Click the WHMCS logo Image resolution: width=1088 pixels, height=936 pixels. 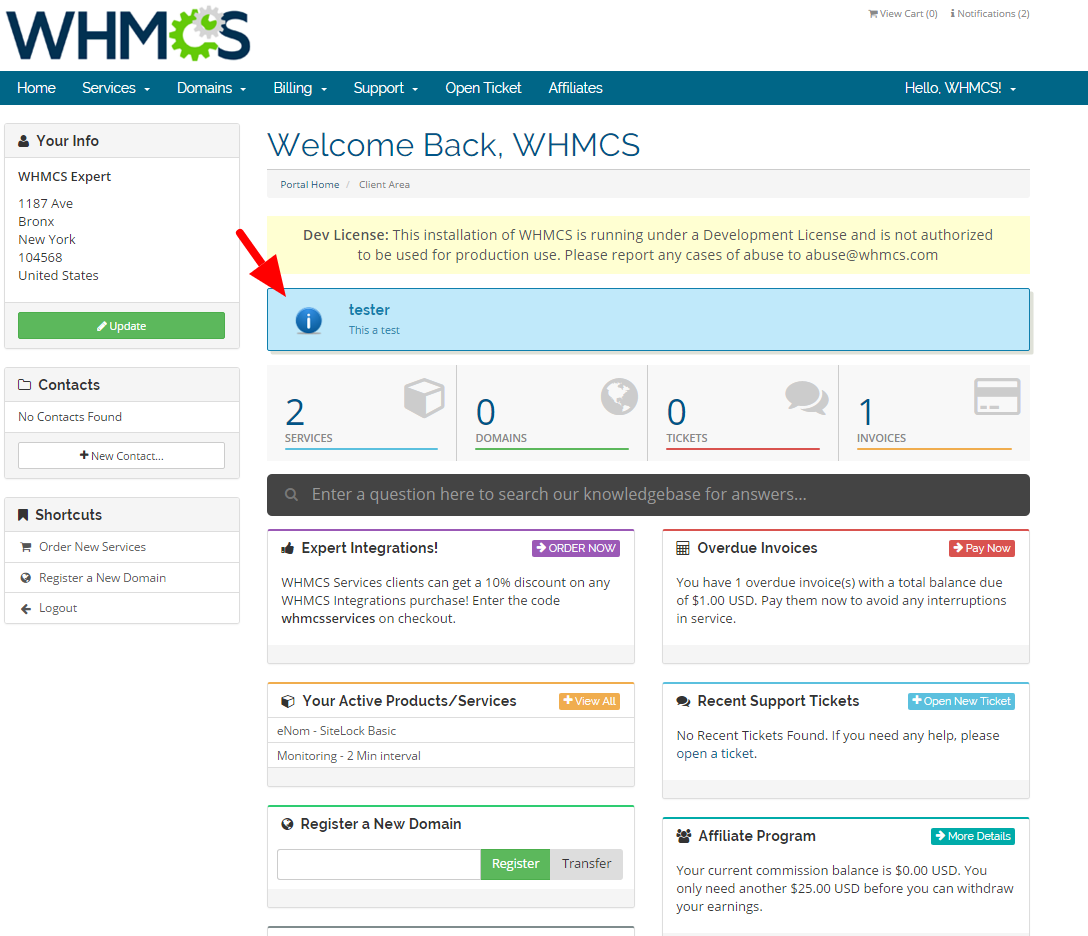[128, 35]
